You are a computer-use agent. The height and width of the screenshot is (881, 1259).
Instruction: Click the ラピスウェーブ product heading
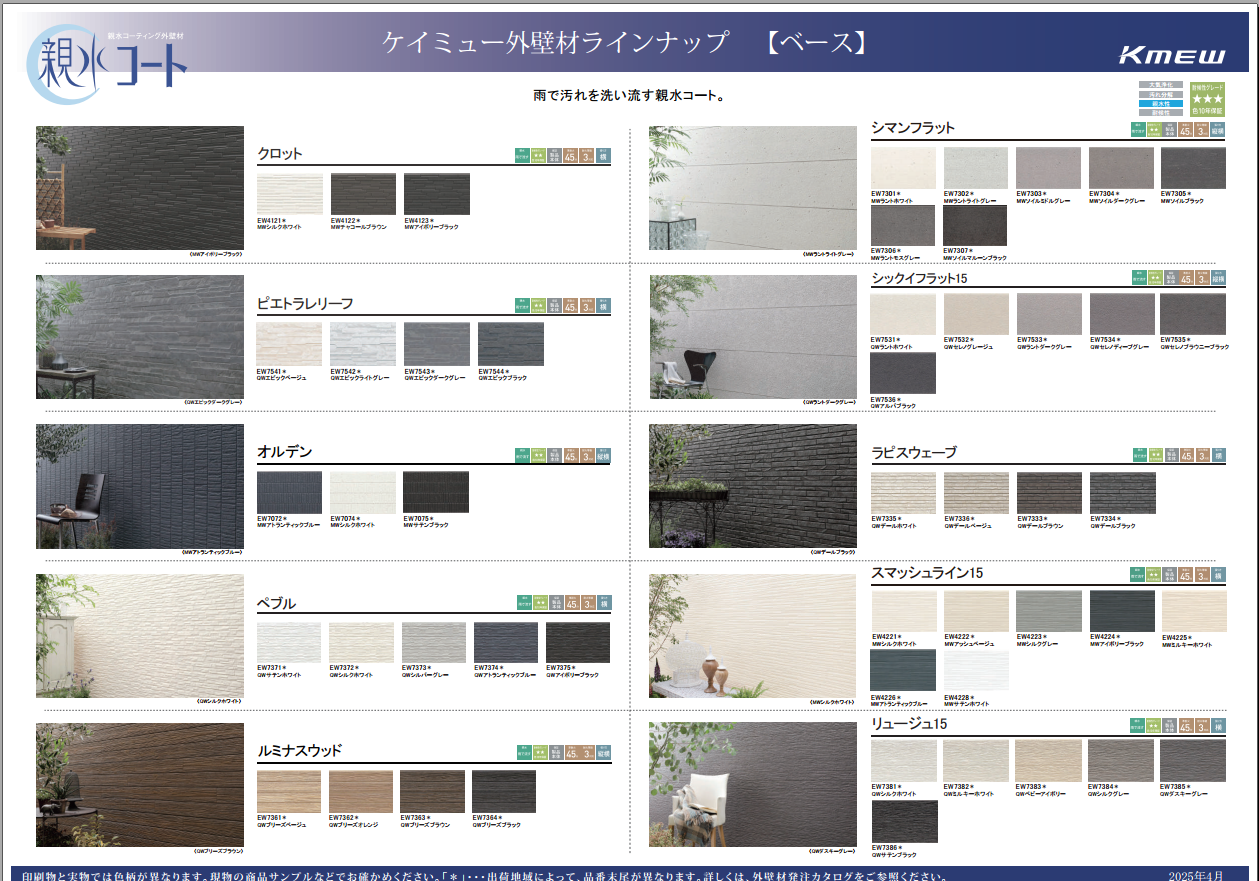coord(914,452)
